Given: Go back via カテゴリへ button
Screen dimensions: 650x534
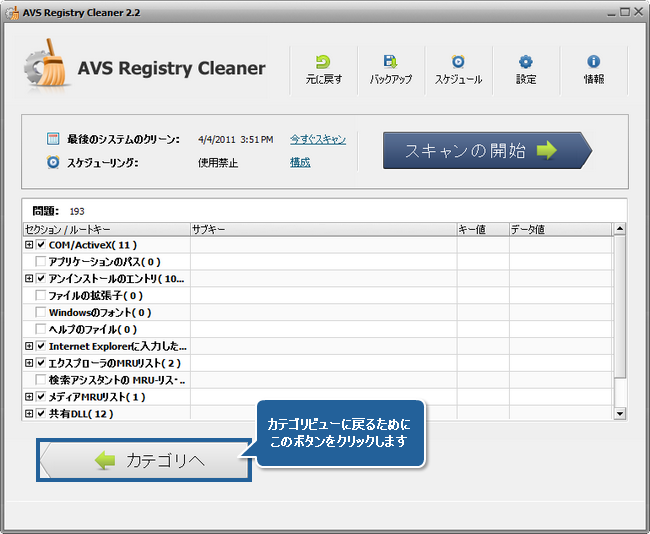Looking at the screenshot, I should 144,460.
